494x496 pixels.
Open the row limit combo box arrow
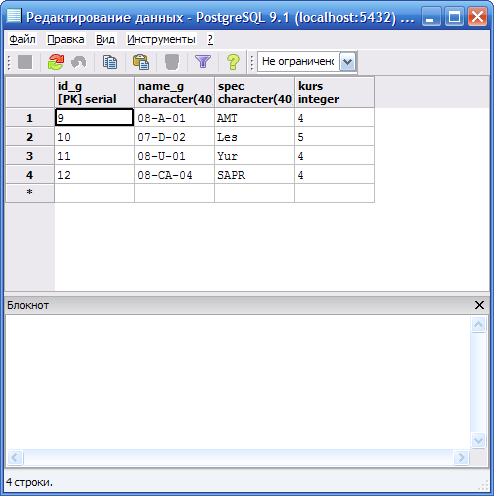coord(347,62)
